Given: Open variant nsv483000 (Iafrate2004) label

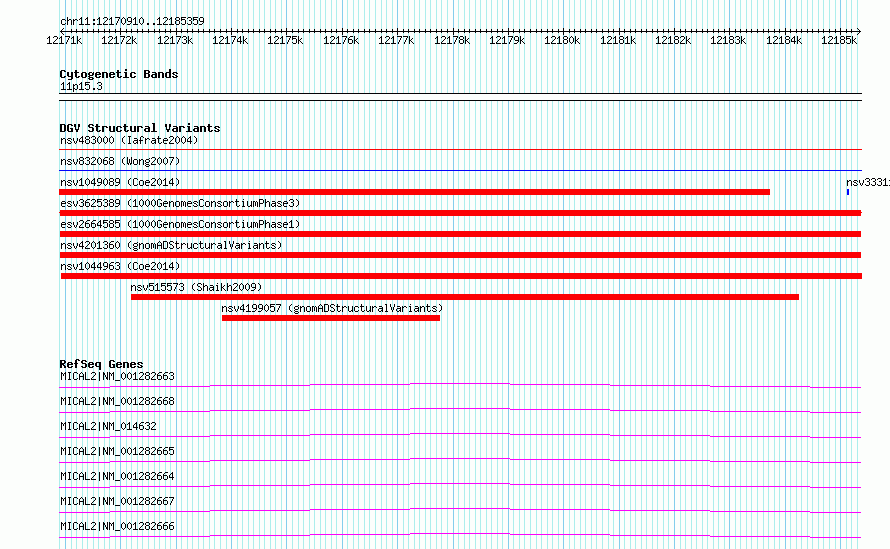Looking at the screenshot, I should point(129,140).
